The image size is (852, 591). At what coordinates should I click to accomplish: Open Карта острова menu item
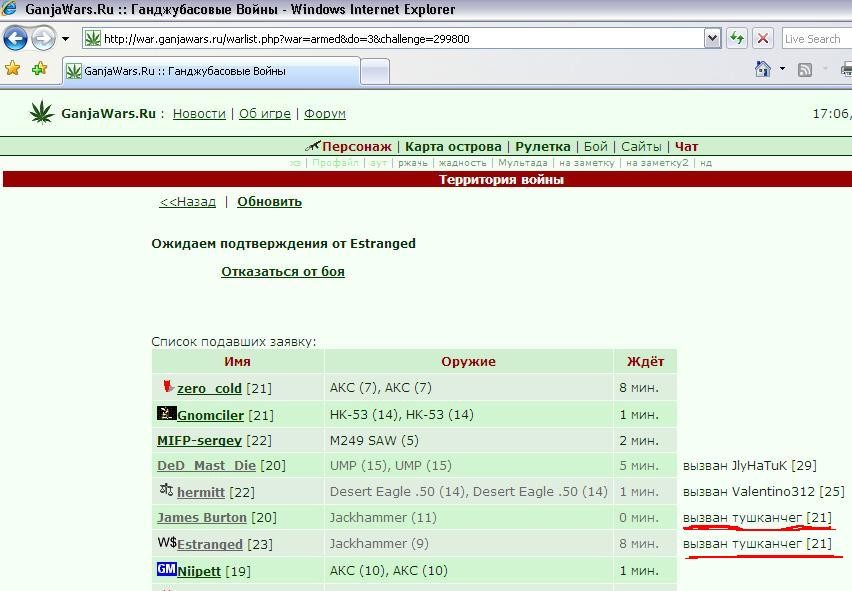(x=453, y=147)
